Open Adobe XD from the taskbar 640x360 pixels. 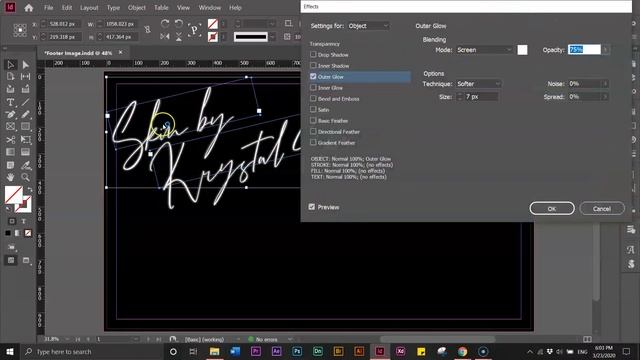pos(400,351)
